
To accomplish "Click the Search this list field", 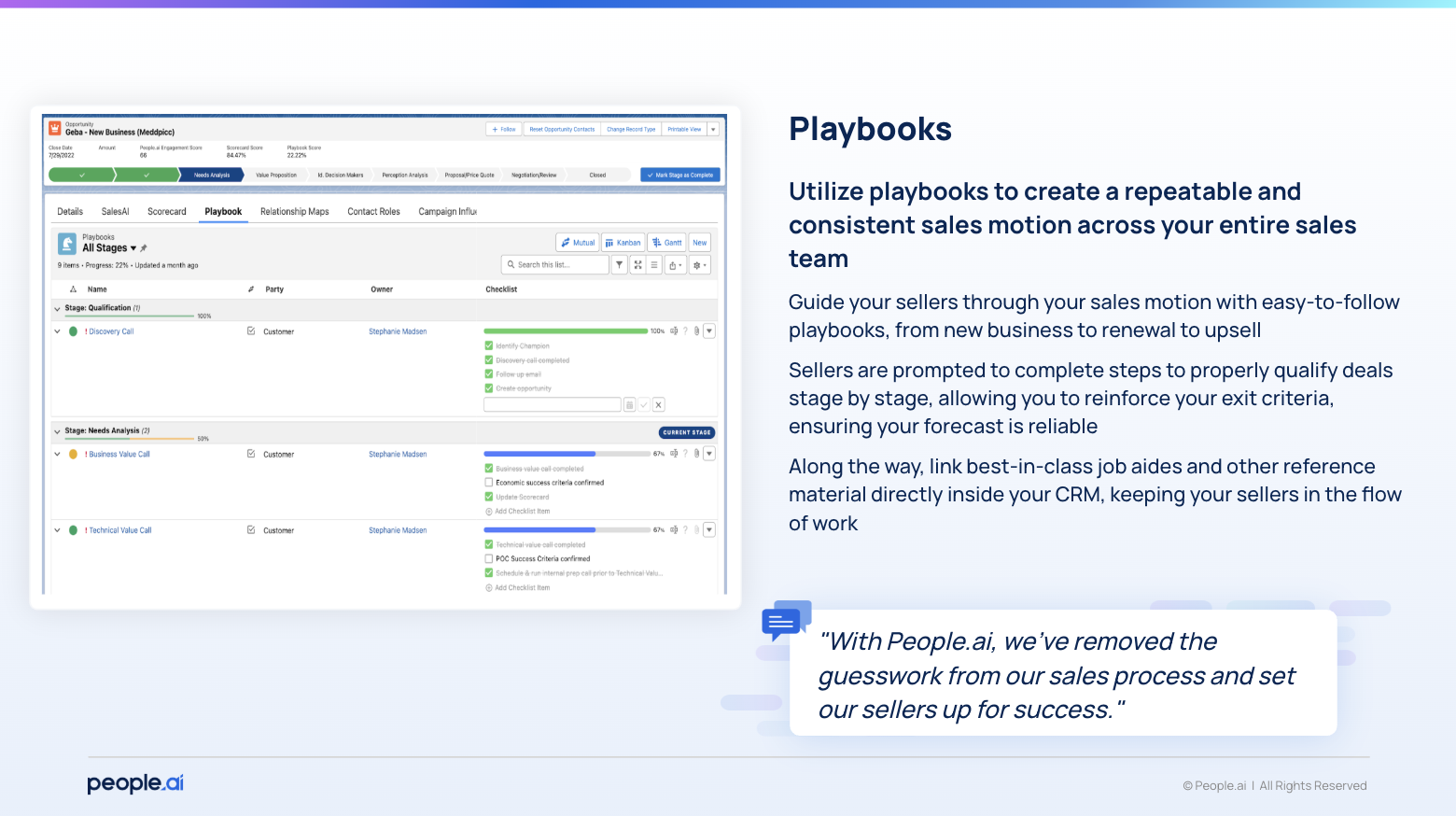I will click(x=556, y=265).
